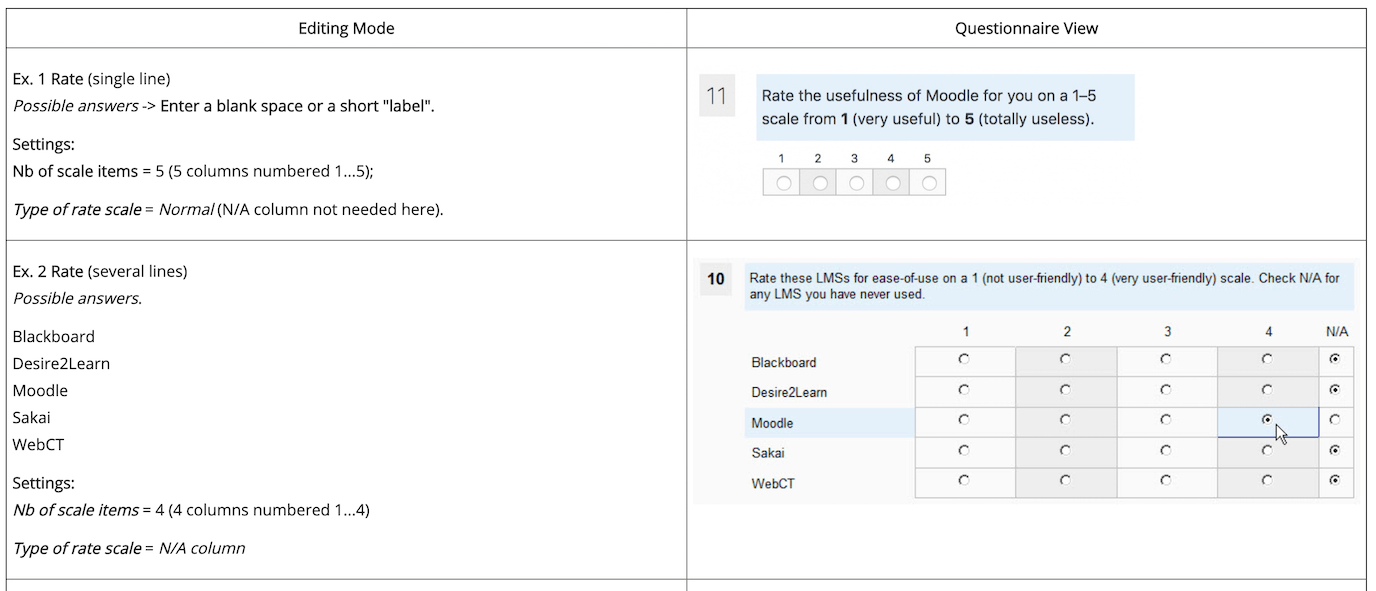Select rating 2 on question 11's scale
Screen dimensions: 1376x591
pyautogui.click(x=817, y=182)
